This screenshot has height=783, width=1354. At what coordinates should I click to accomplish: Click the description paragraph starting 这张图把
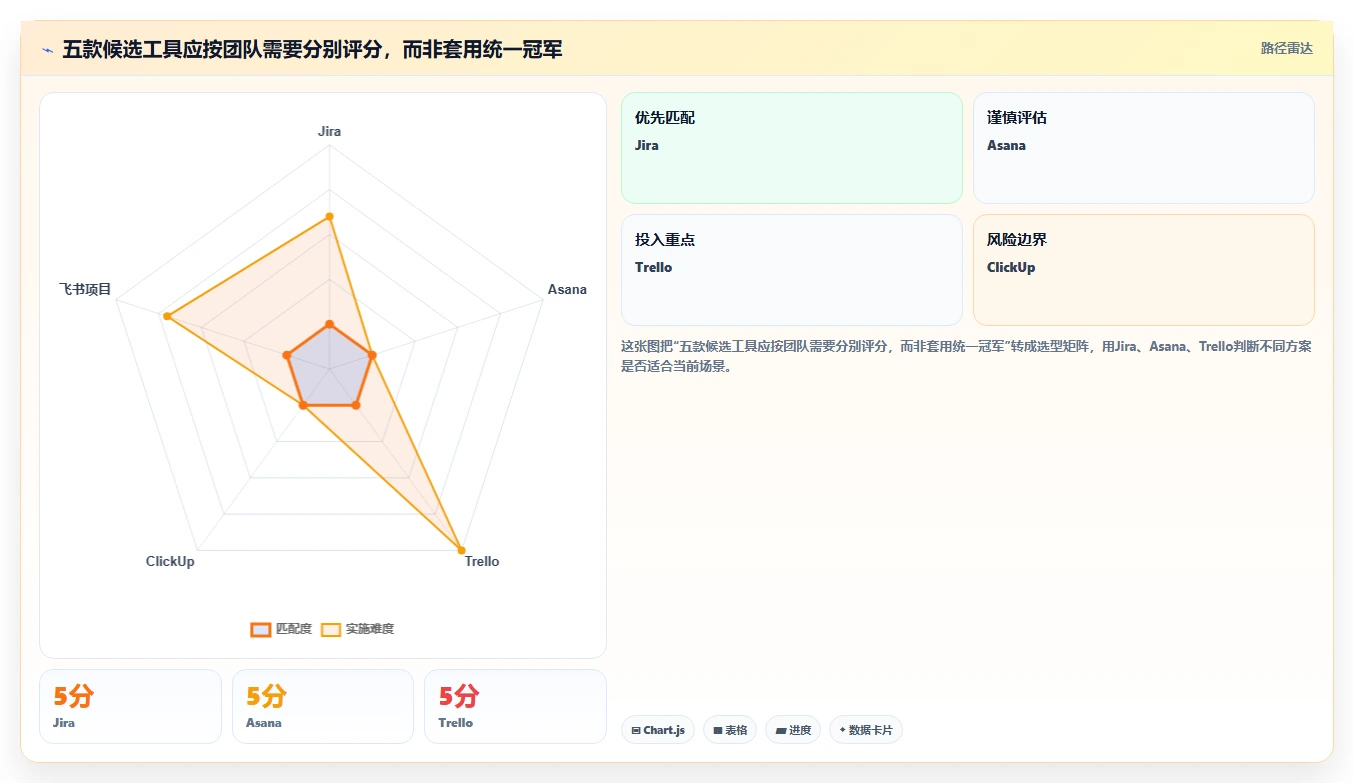click(x=966, y=356)
